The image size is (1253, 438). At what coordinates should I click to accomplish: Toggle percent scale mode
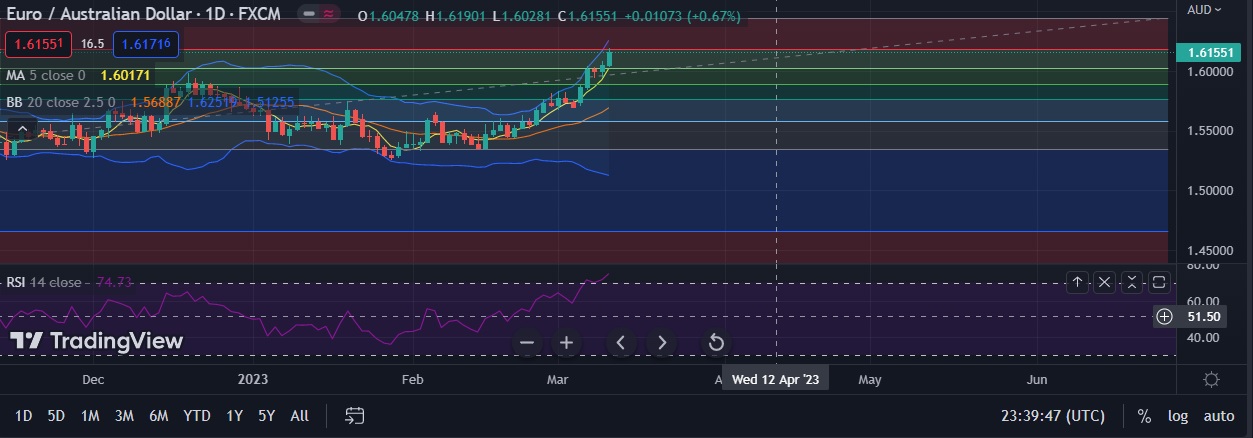coord(1144,416)
